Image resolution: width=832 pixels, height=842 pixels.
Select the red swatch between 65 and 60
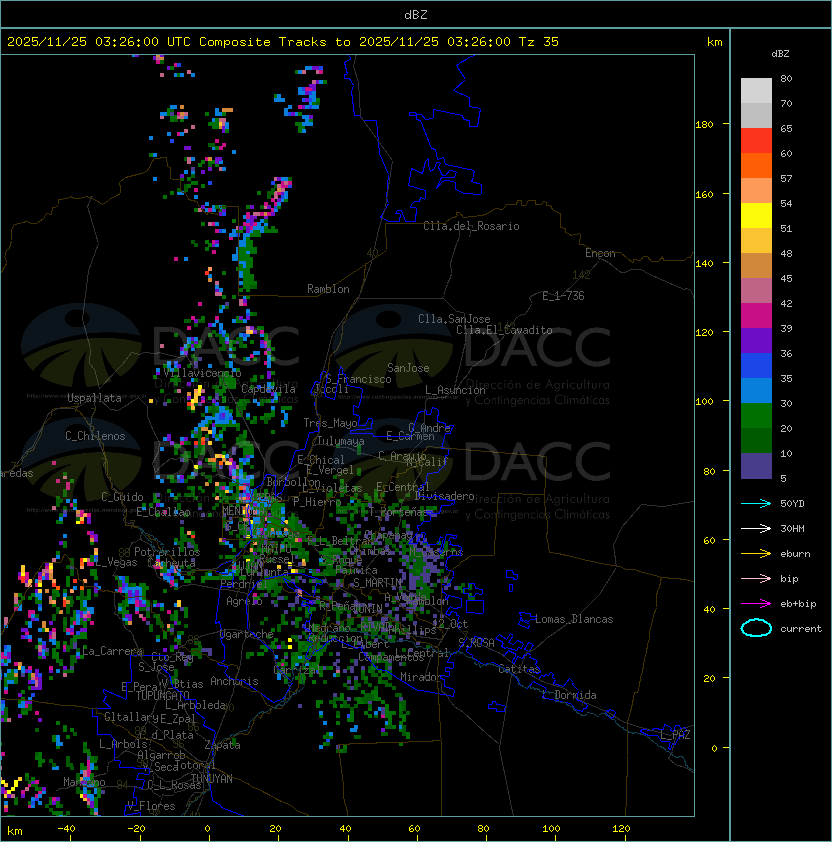[756, 141]
